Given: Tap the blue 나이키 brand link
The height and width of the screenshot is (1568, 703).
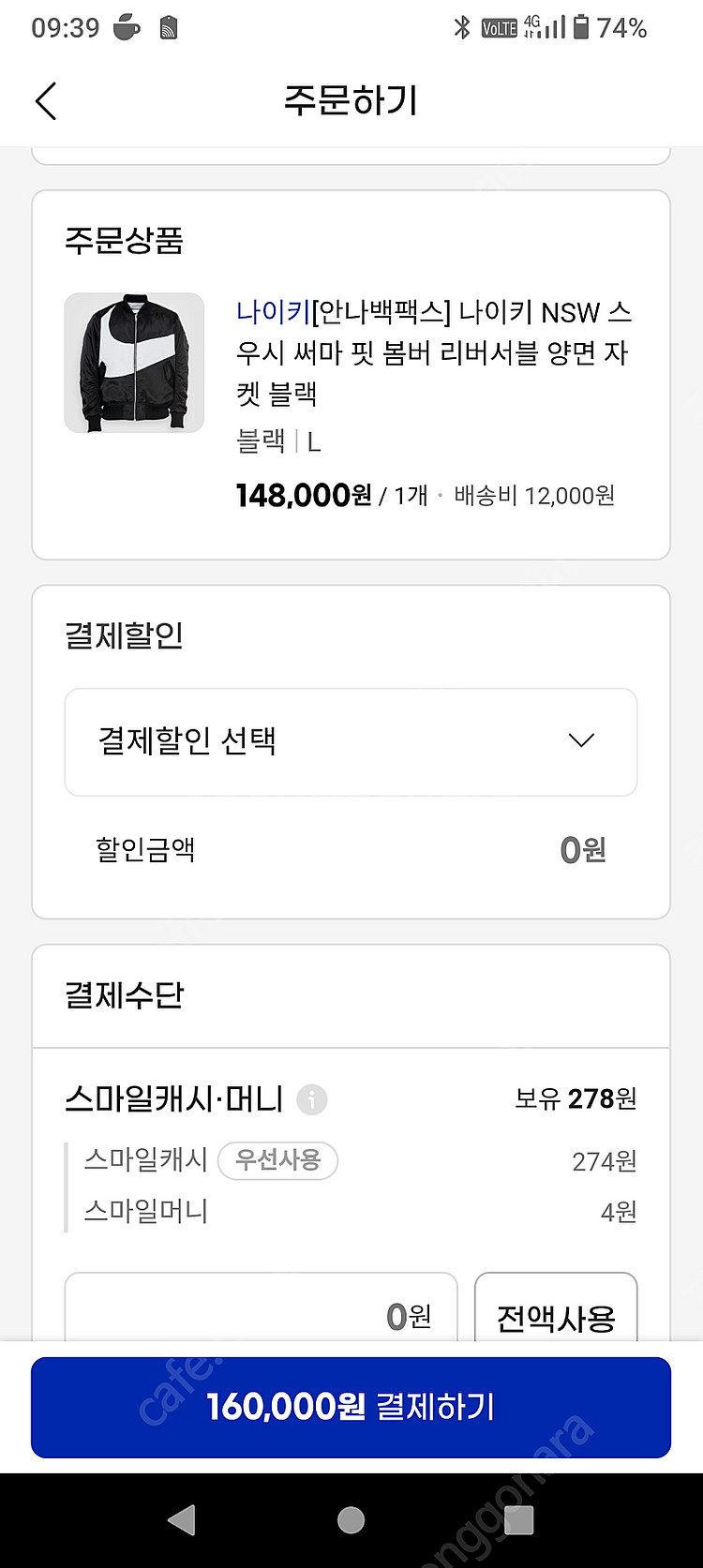Looking at the screenshot, I should [273, 312].
